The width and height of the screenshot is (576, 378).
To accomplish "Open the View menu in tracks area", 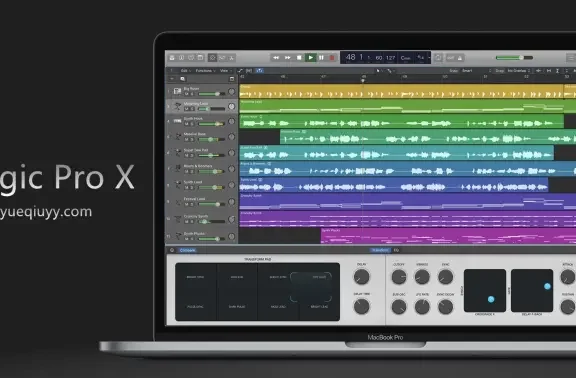I will 225,71.
